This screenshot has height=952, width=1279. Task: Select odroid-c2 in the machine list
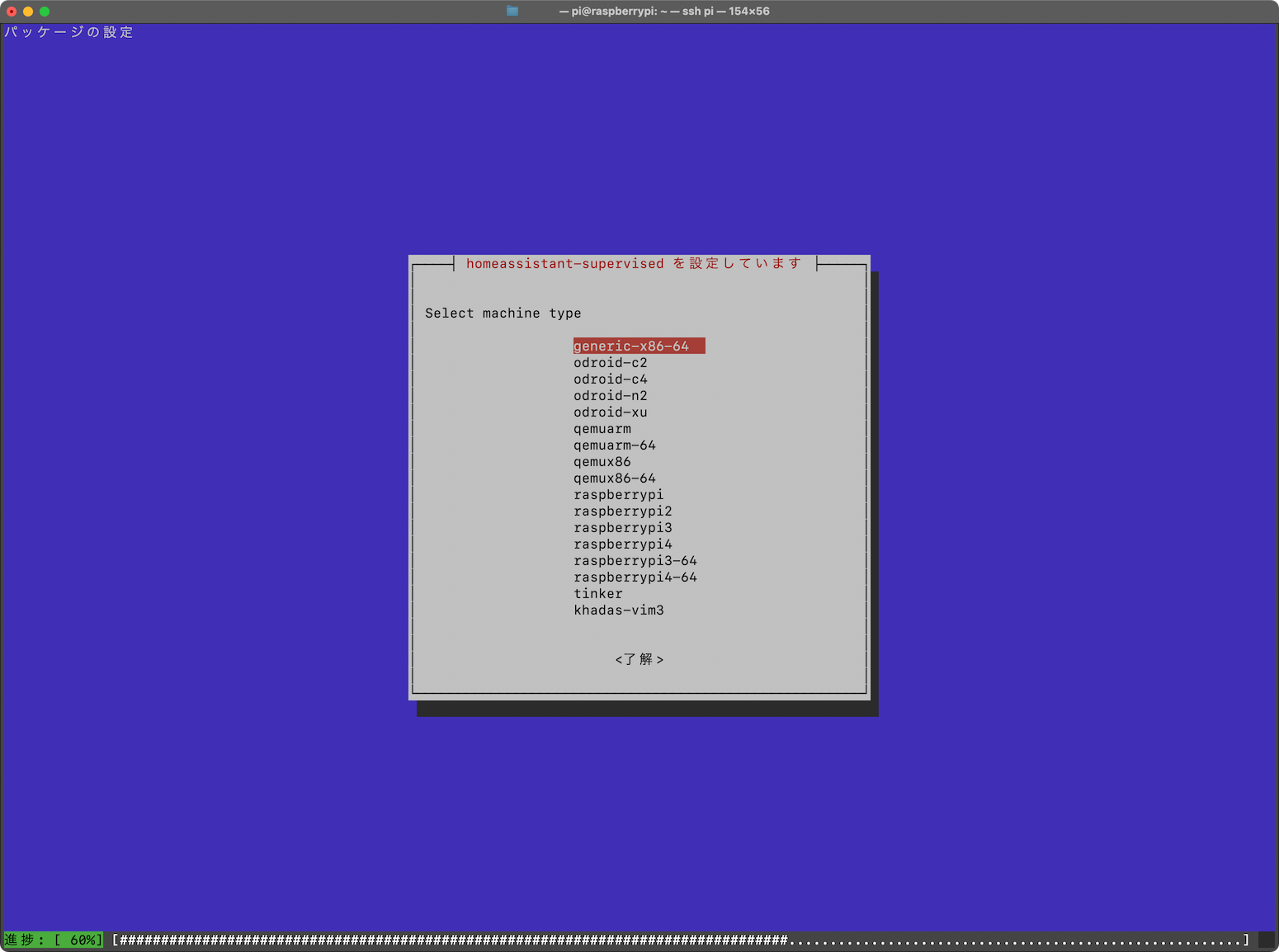tap(611, 362)
